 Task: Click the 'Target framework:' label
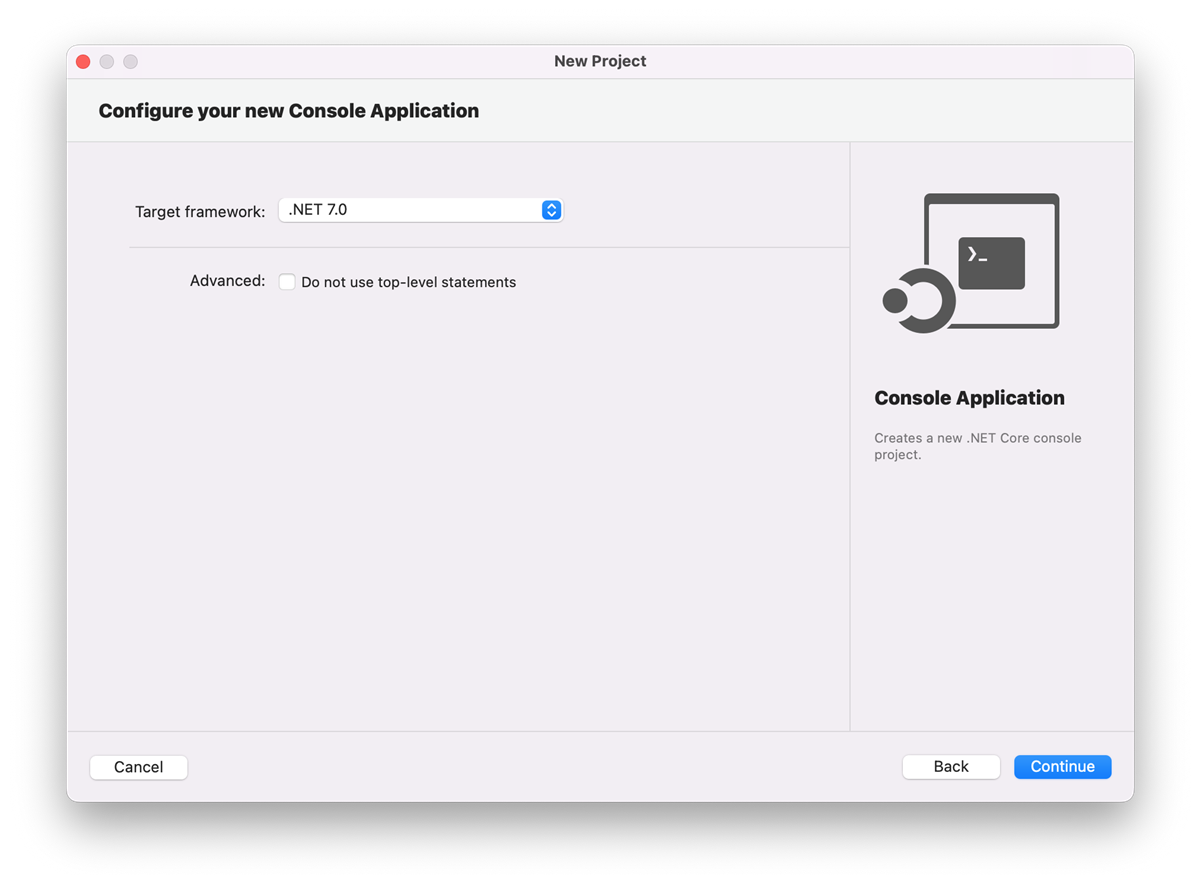[x=200, y=212]
